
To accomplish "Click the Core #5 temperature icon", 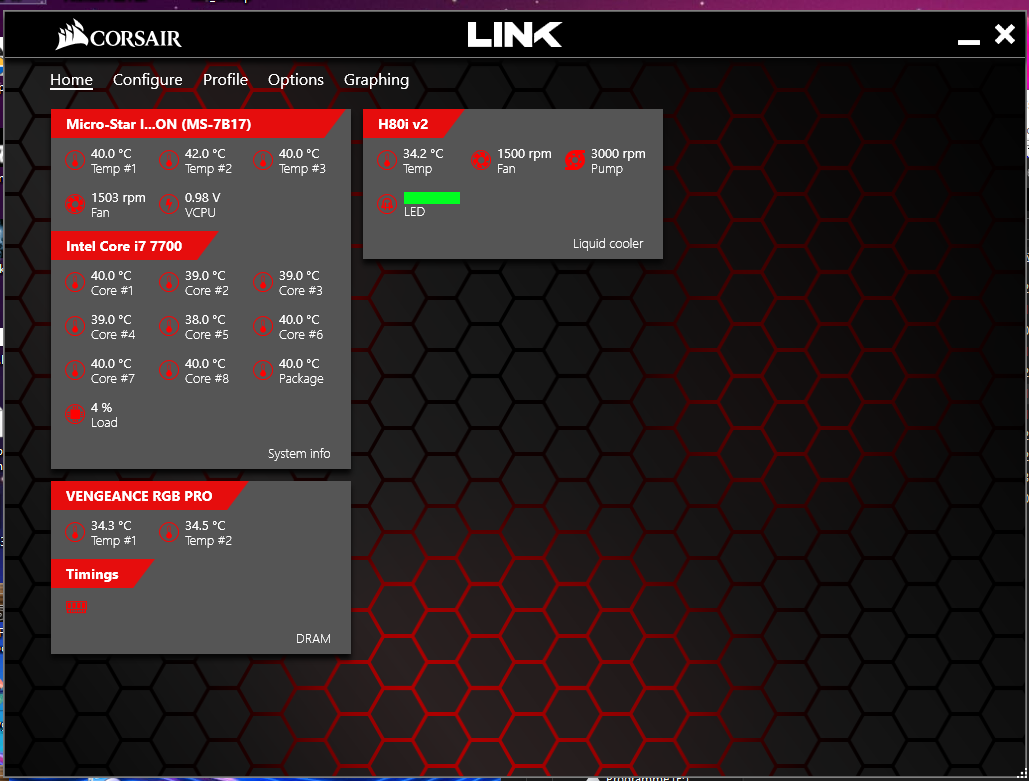I will point(169,326).
